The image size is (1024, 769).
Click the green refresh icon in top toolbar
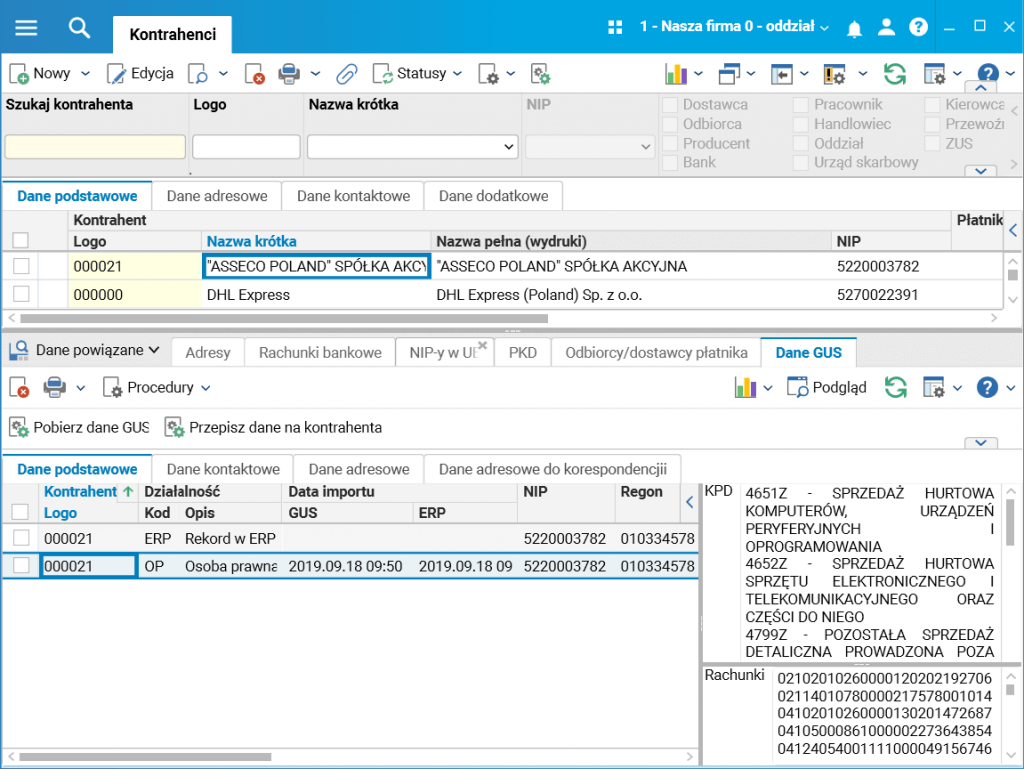[894, 74]
